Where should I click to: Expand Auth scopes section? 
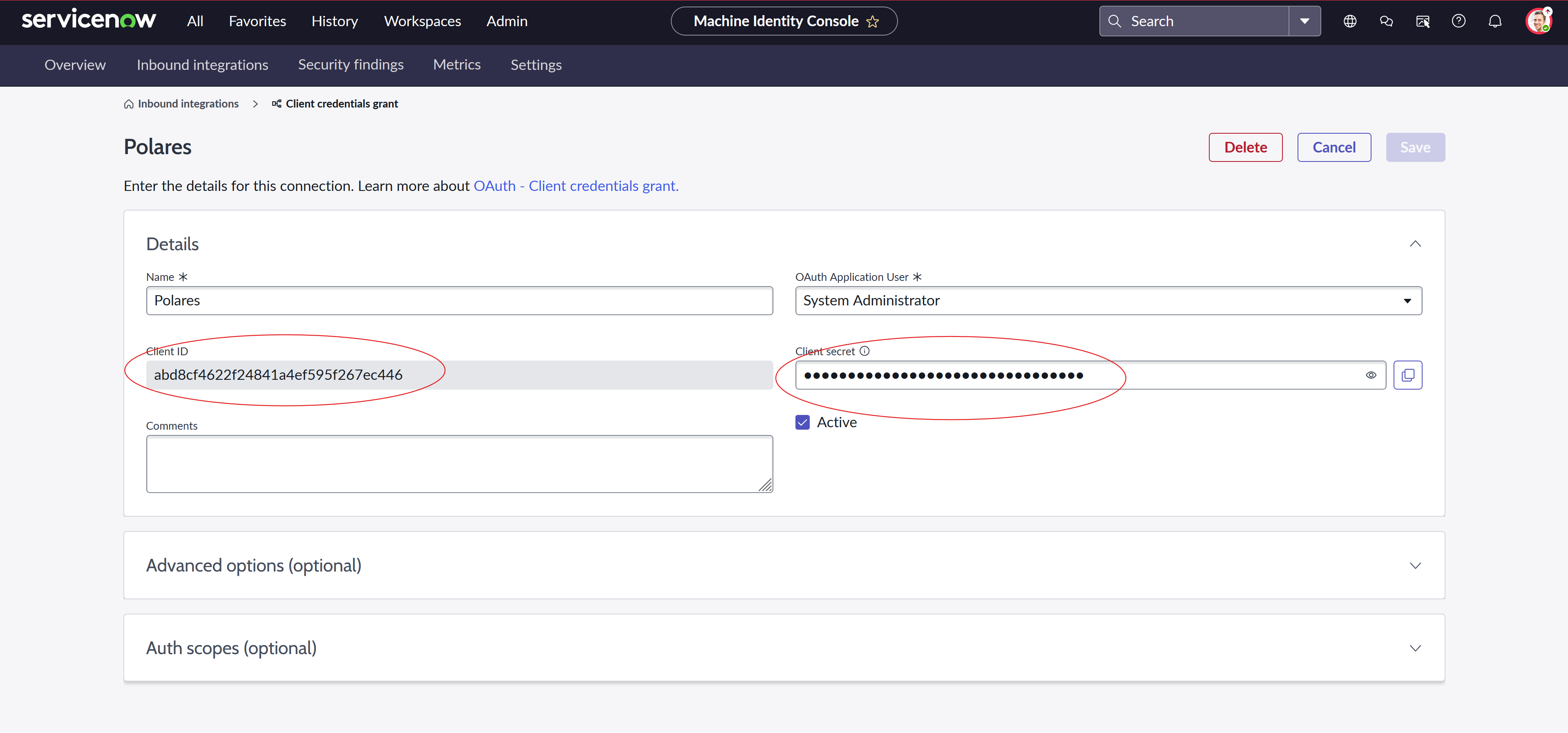pyautogui.click(x=1415, y=648)
